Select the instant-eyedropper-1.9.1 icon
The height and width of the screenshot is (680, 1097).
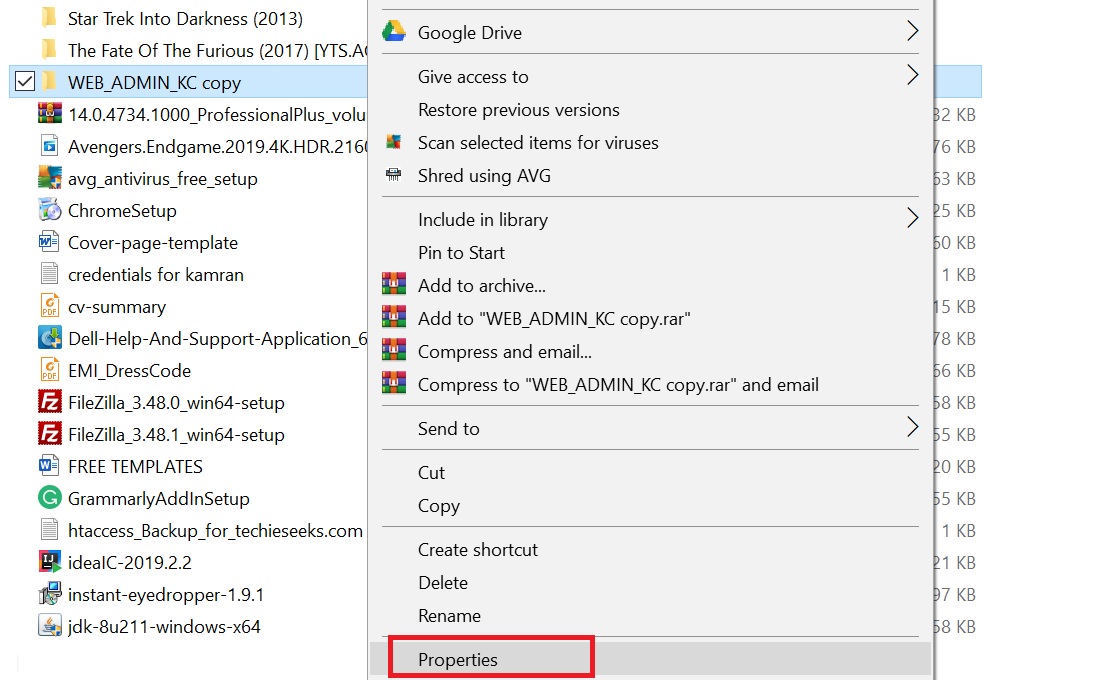tap(49, 594)
